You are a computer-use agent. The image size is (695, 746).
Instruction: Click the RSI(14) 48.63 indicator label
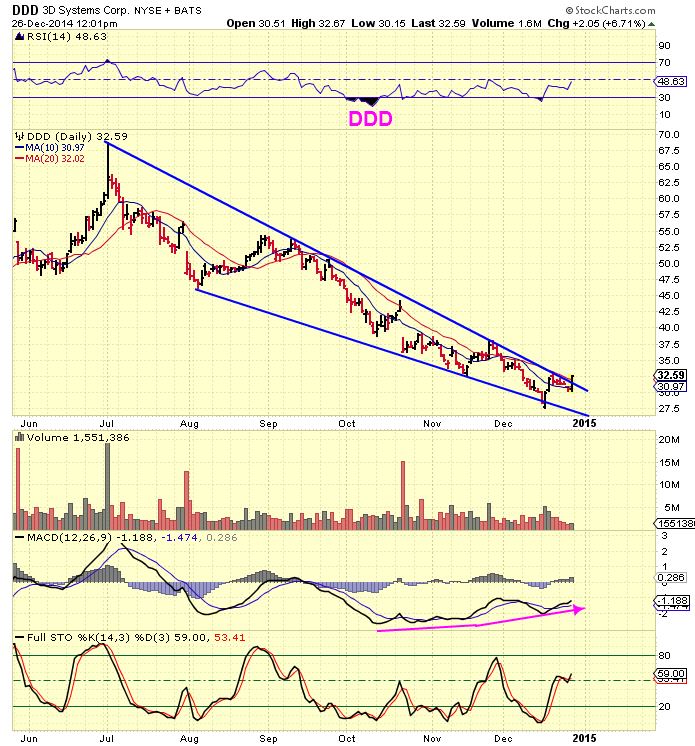coord(67,37)
